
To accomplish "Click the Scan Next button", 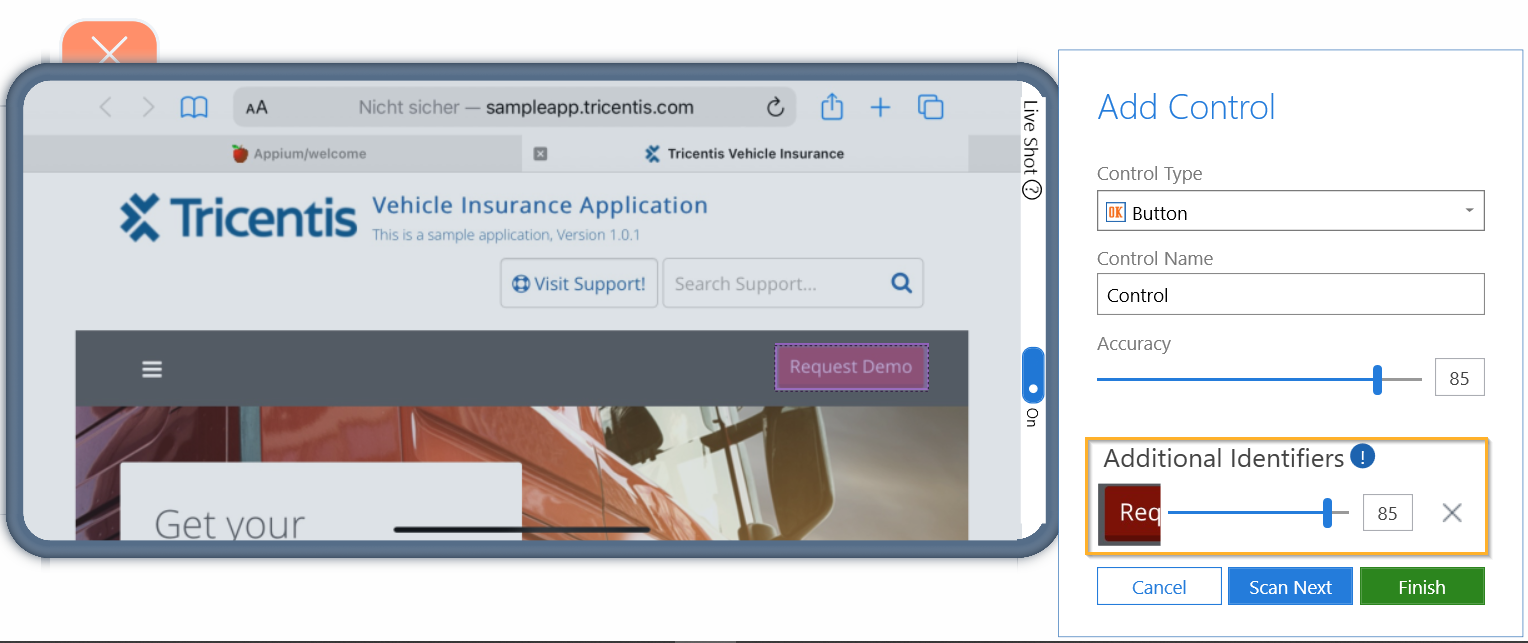I will [x=1290, y=587].
